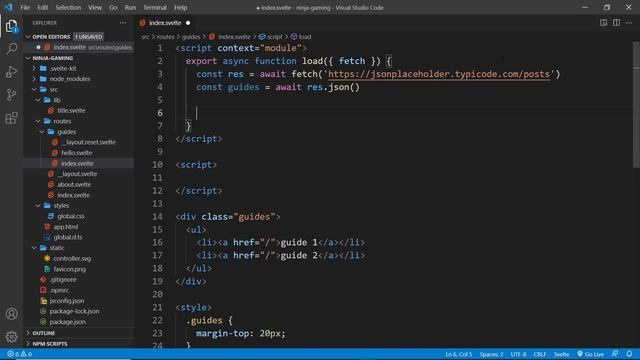
Task: Expand the node_modules folder
Action: point(70,79)
